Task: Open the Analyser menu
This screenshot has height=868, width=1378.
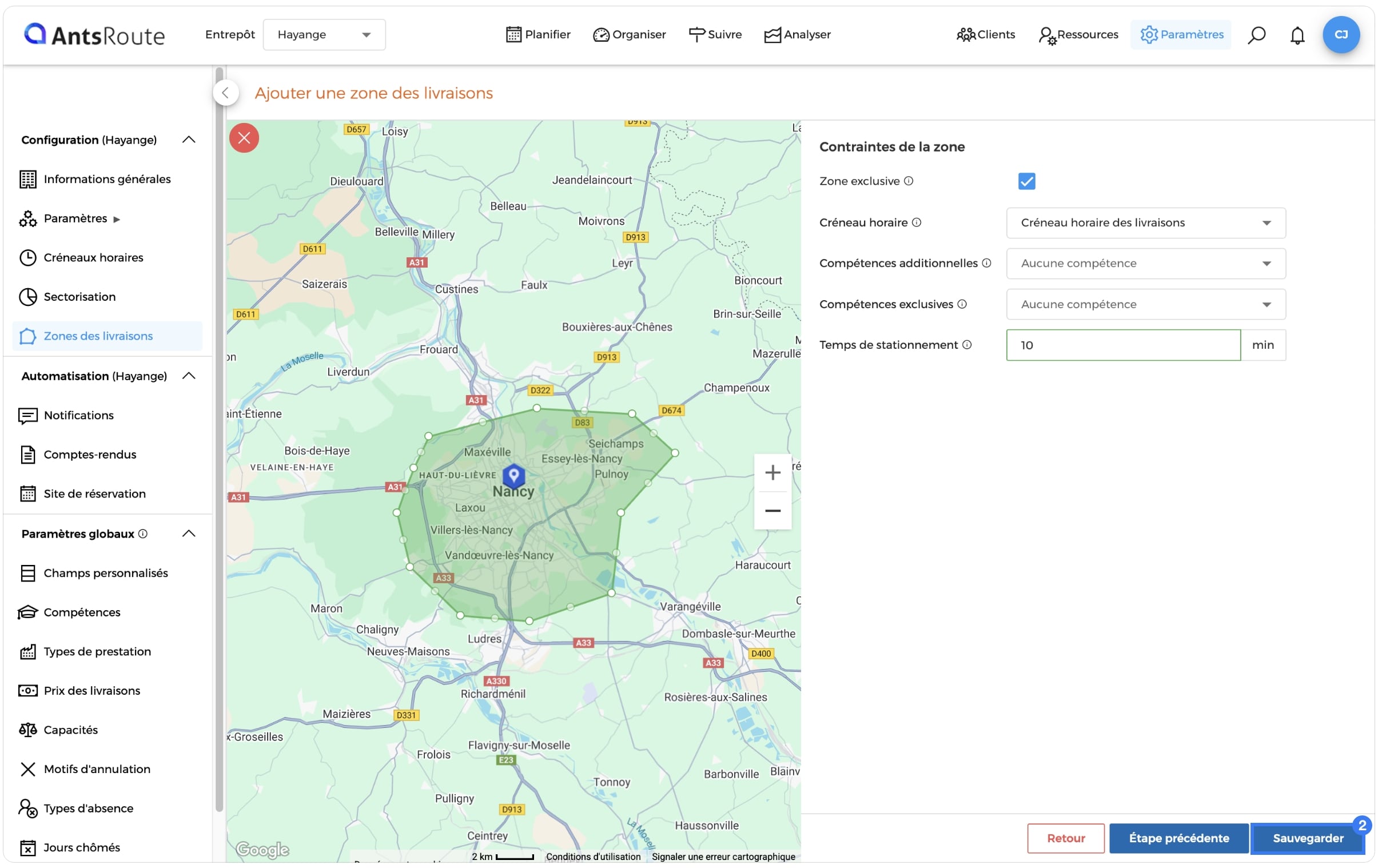Action: [x=797, y=35]
